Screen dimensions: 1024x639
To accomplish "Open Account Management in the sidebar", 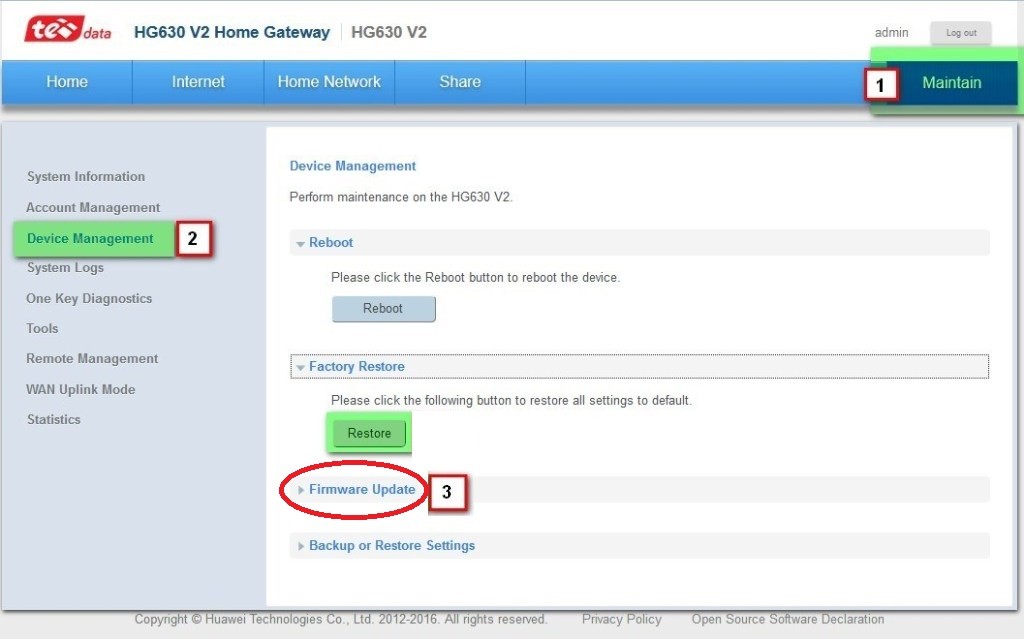I will tap(93, 207).
